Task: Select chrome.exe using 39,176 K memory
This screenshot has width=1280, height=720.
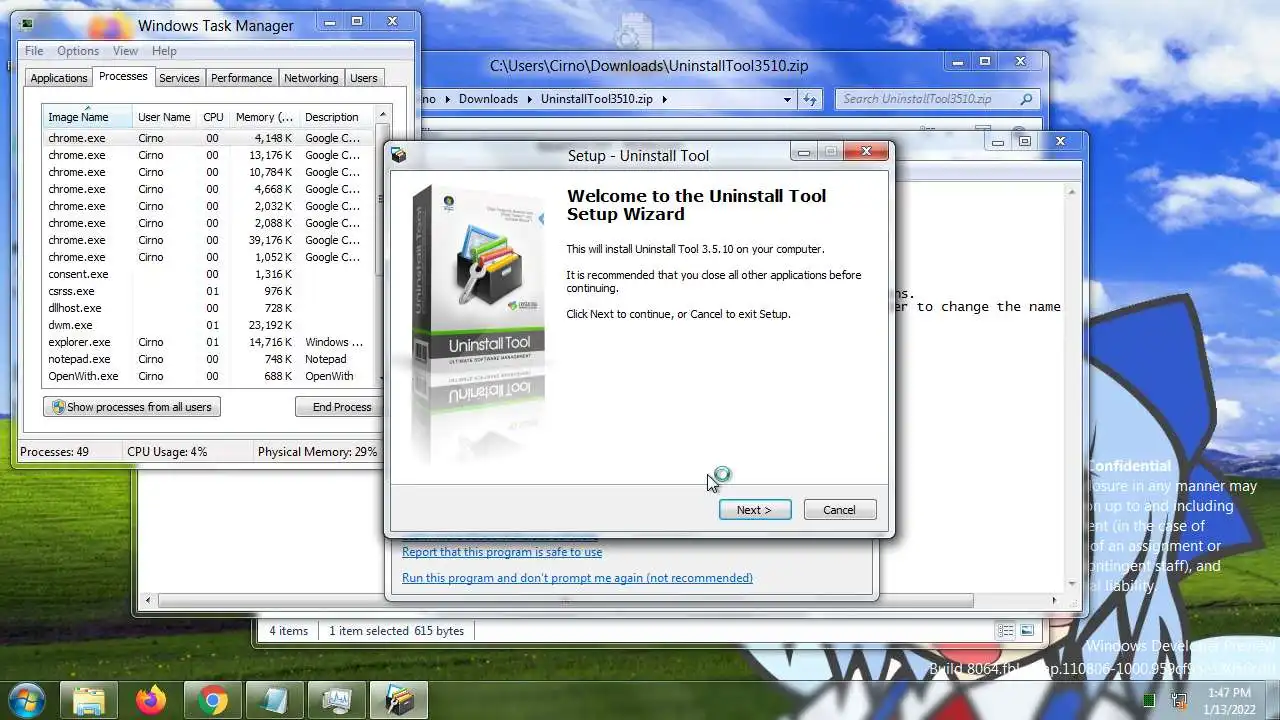Action: [x=208, y=240]
